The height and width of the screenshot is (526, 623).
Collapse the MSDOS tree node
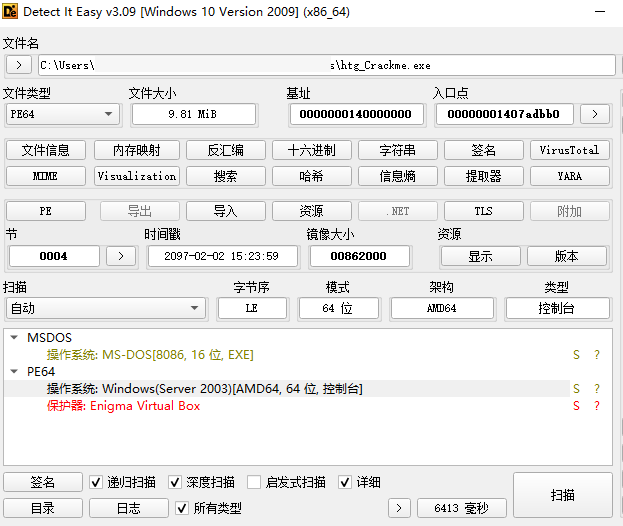(x=14, y=337)
